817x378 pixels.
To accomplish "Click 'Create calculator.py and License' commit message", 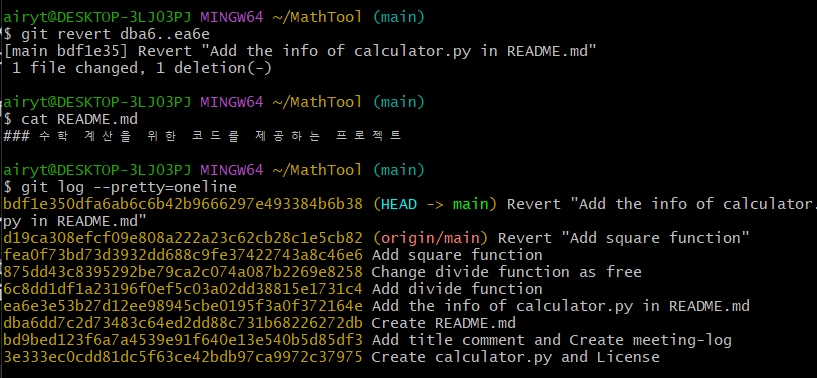I will [x=516, y=357].
